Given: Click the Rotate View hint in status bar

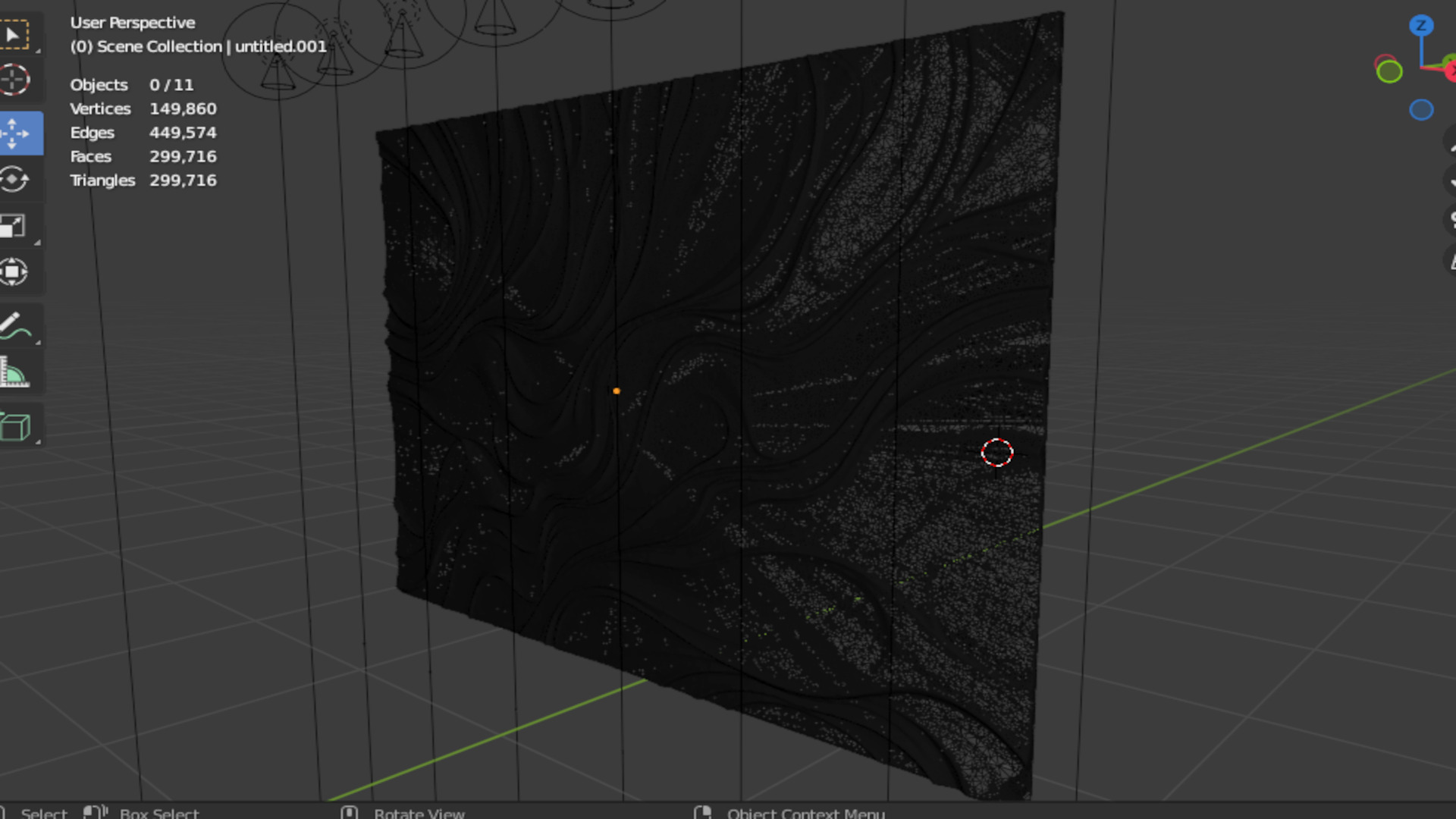Looking at the screenshot, I should click(x=418, y=813).
